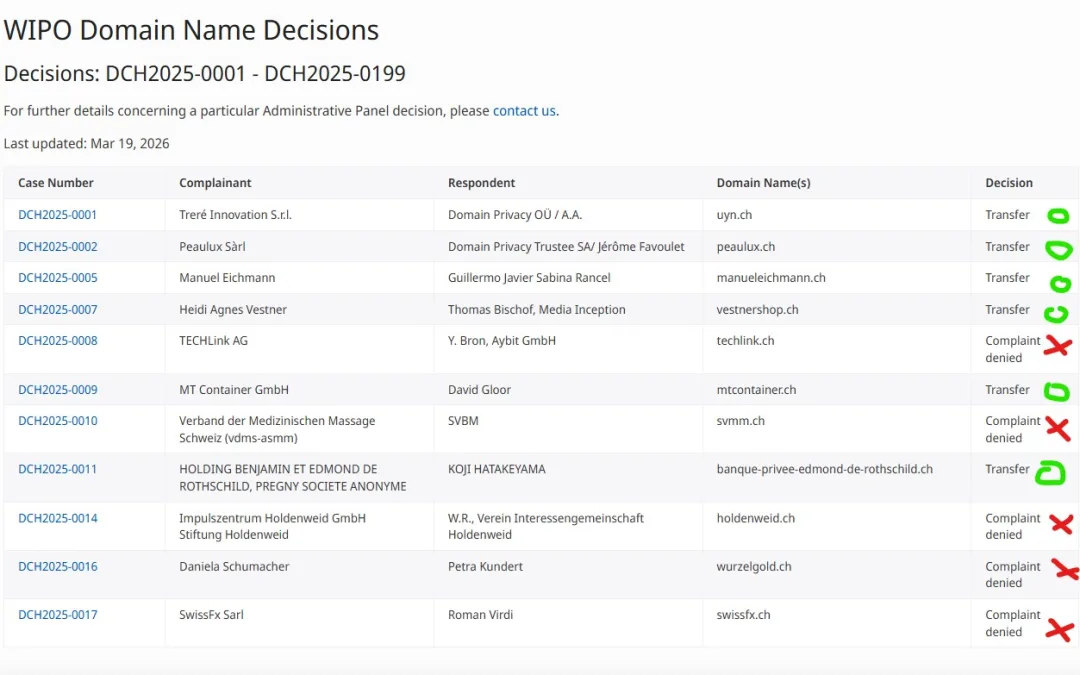Image resolution: width=1080 pixels, height=675 pixels.
Task: Click the 'Complainant' column header
Action: coord(215,183)
